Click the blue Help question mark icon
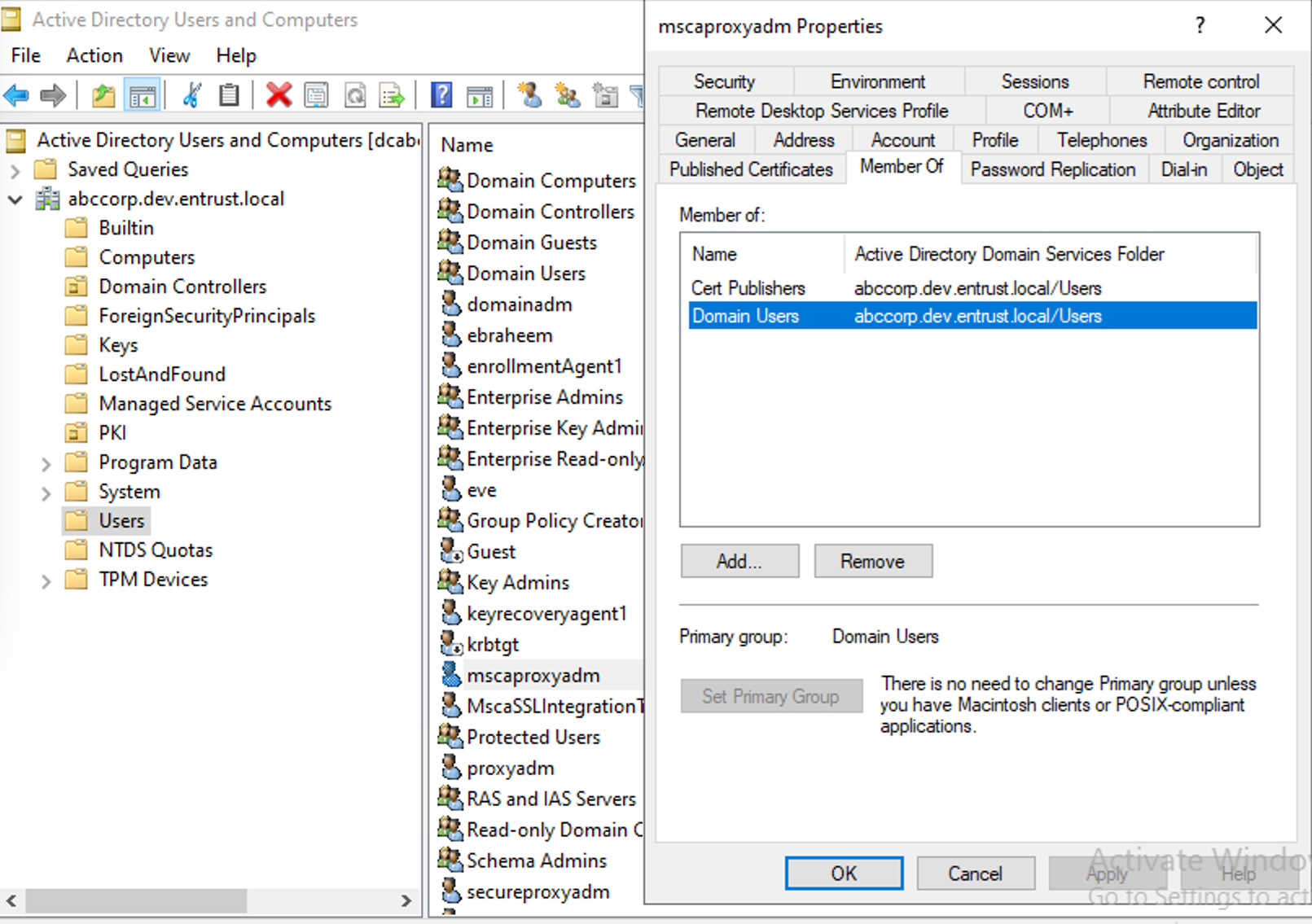1312x924 pixels. tap(441, 96)
